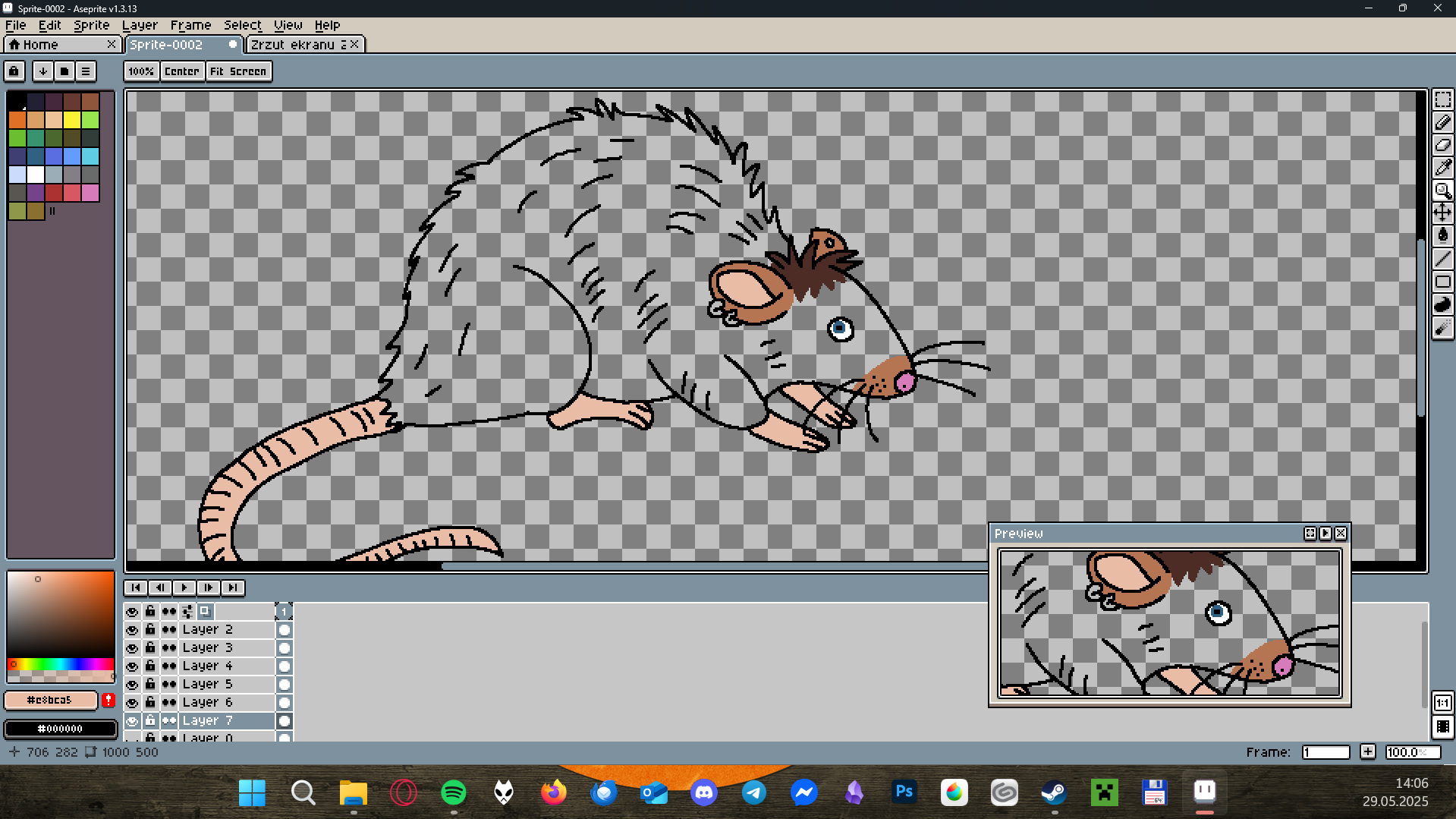Hide Layer 3 using its eye icon

click(x=132, y=648)
